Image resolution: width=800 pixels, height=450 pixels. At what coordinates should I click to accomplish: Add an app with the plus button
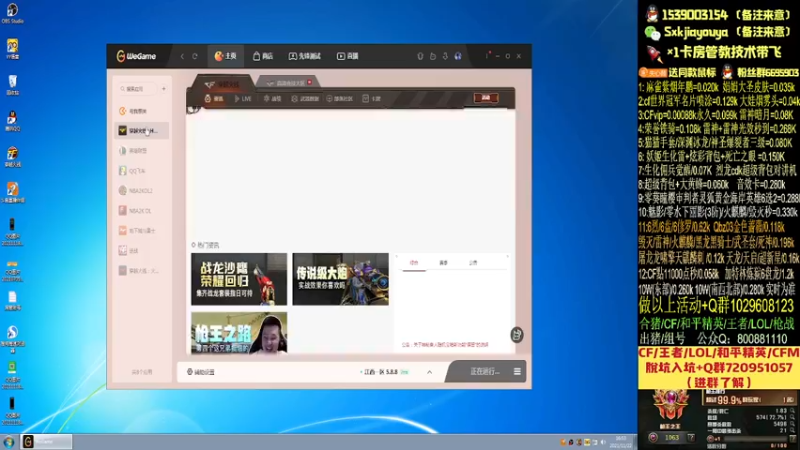[164, 89]
